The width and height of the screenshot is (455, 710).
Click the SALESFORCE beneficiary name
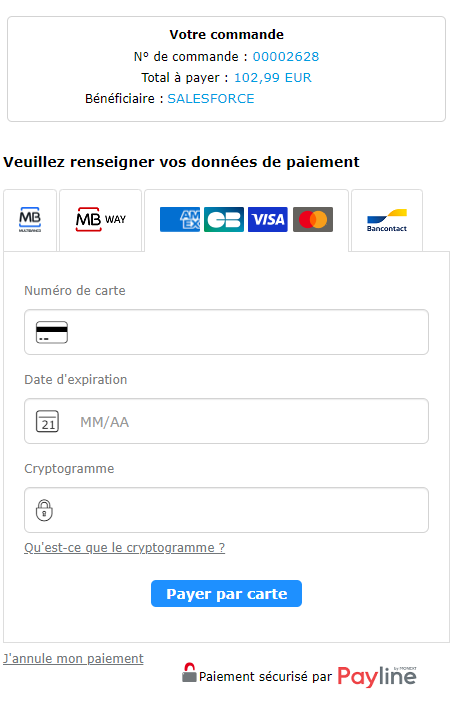(x=211, y=99)
